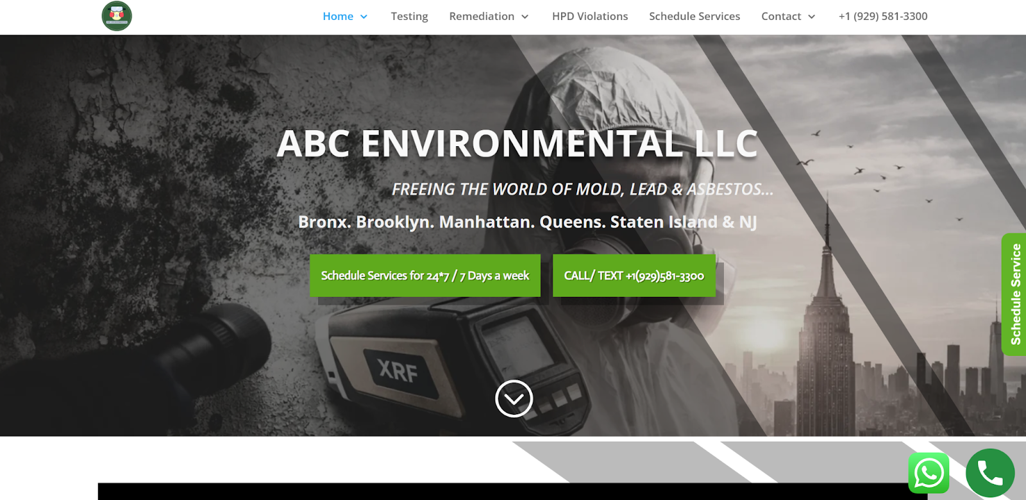
Task: Click the Bronx, Brooklyn, Manhattan locations line
Action: point(527,222)
